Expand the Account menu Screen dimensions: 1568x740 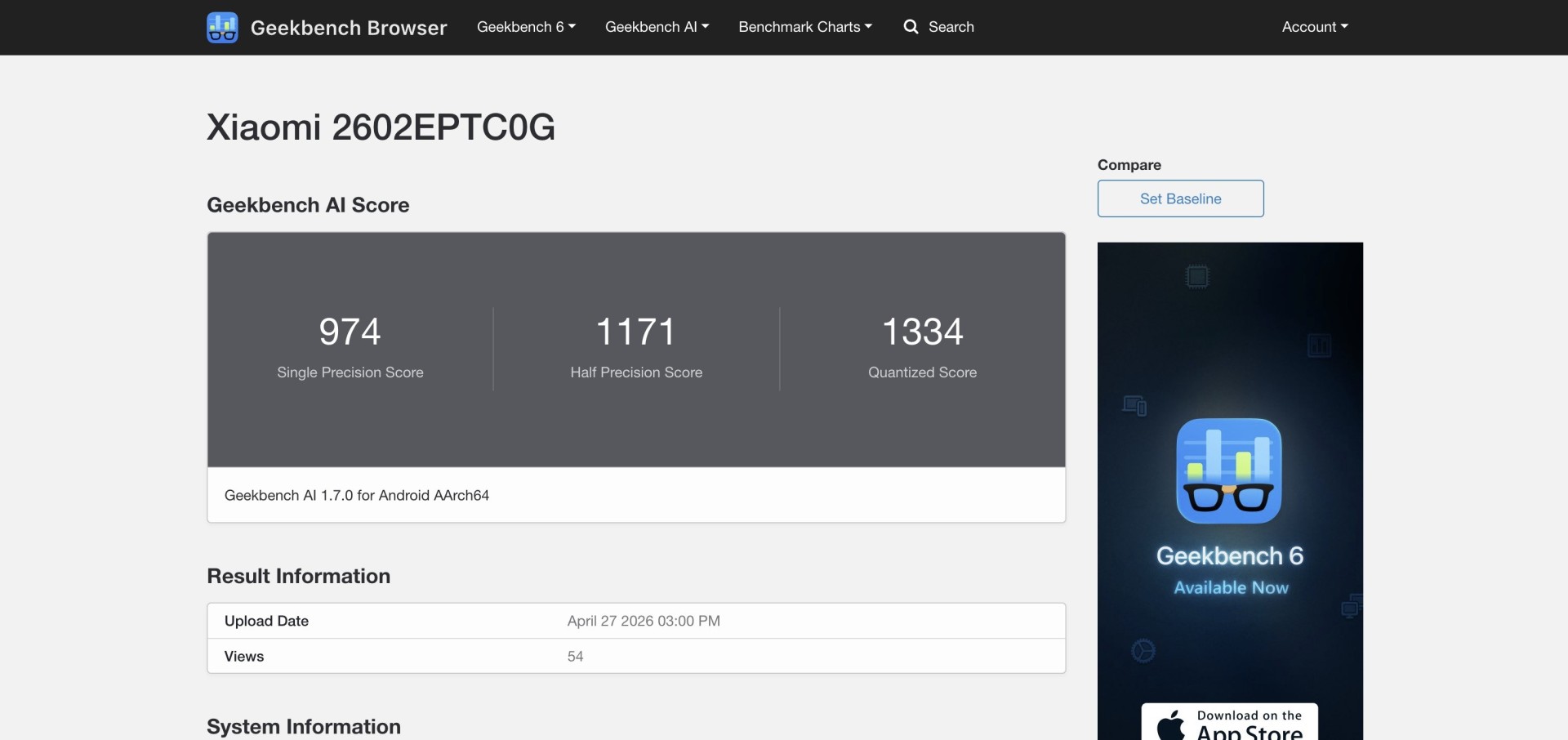pyautogui.click(x=1314, y=27)
